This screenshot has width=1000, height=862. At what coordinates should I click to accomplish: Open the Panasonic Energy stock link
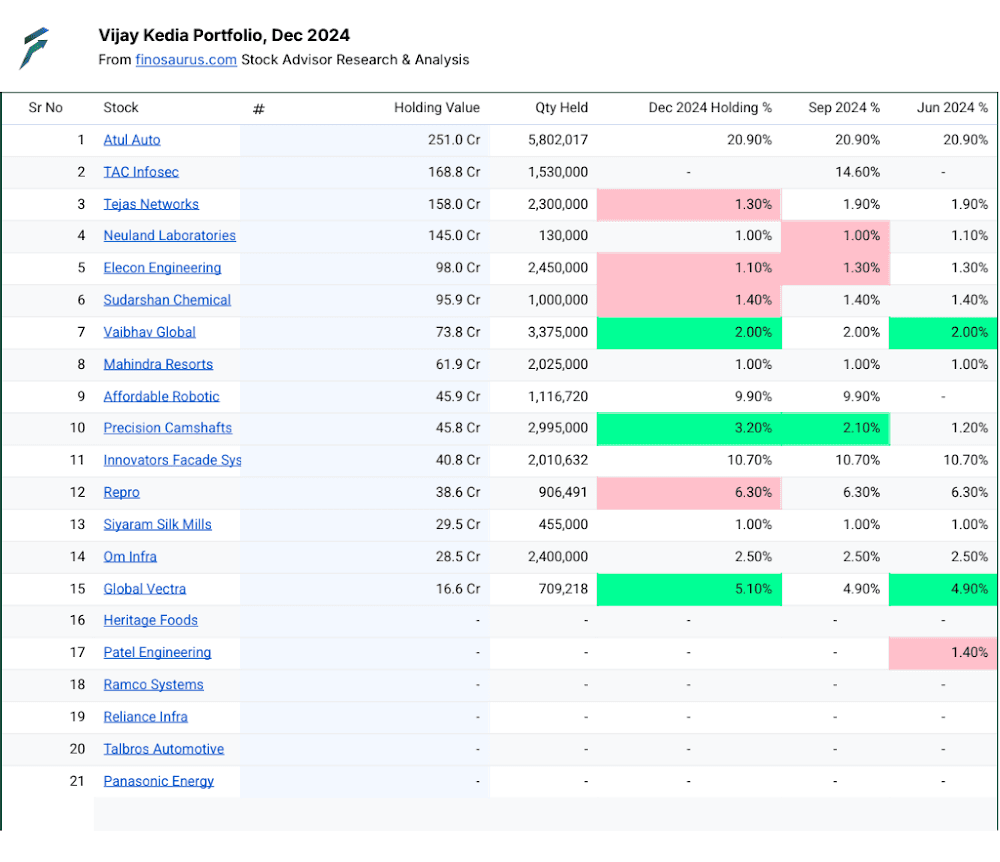click(159, 781)
